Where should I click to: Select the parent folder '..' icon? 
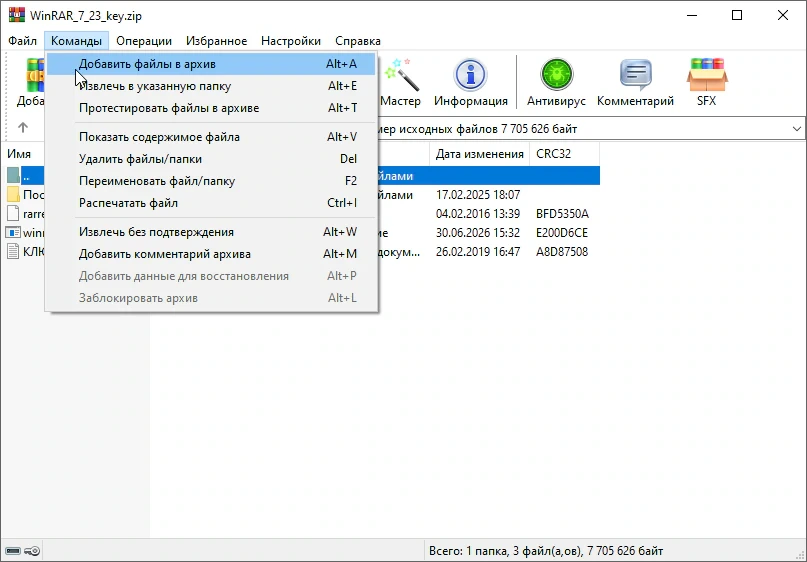(x=13, y=175)
